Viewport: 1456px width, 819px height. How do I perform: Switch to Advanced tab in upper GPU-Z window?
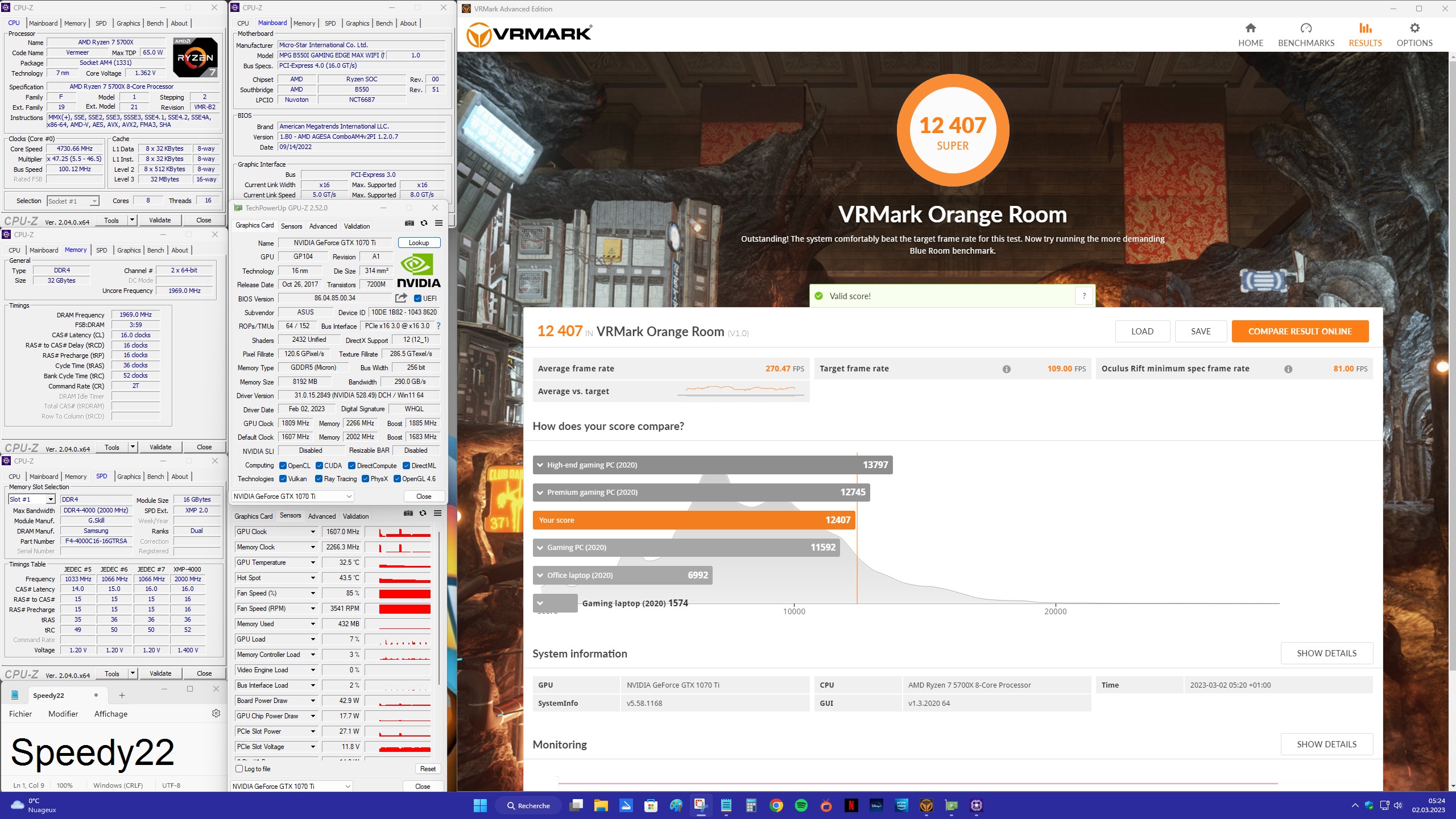pos(323,226)
